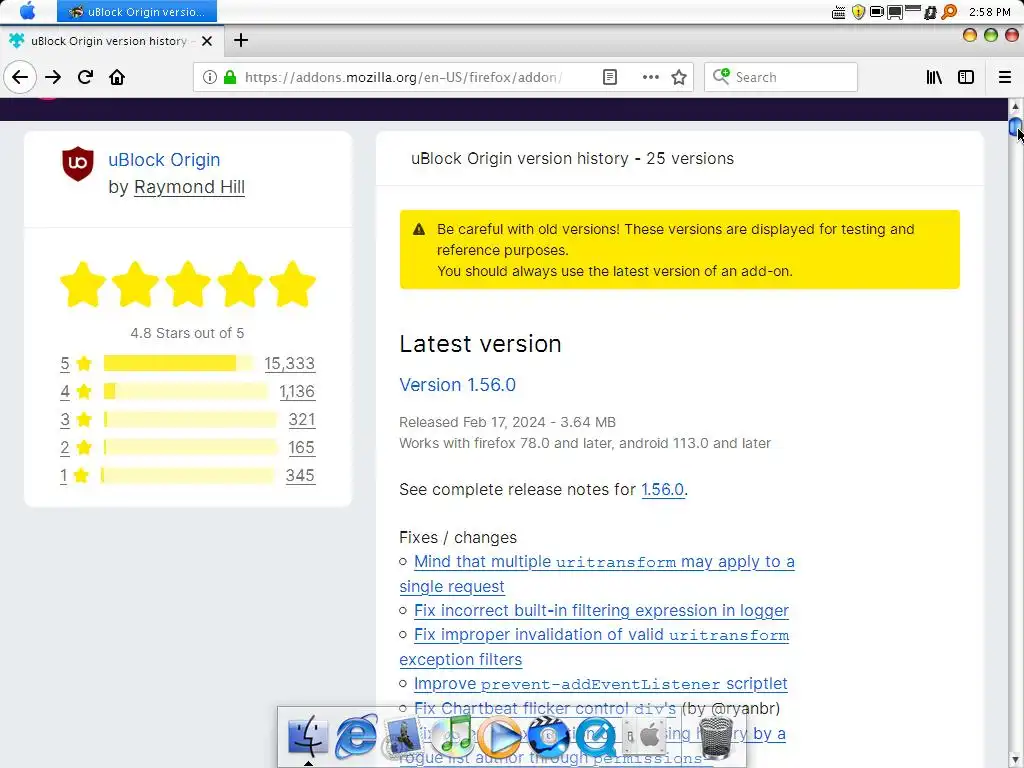This screenshot has height=768, width=1024.
Task: Close the uBlock Origin version history tab
Action: click(x=207, y=41)
